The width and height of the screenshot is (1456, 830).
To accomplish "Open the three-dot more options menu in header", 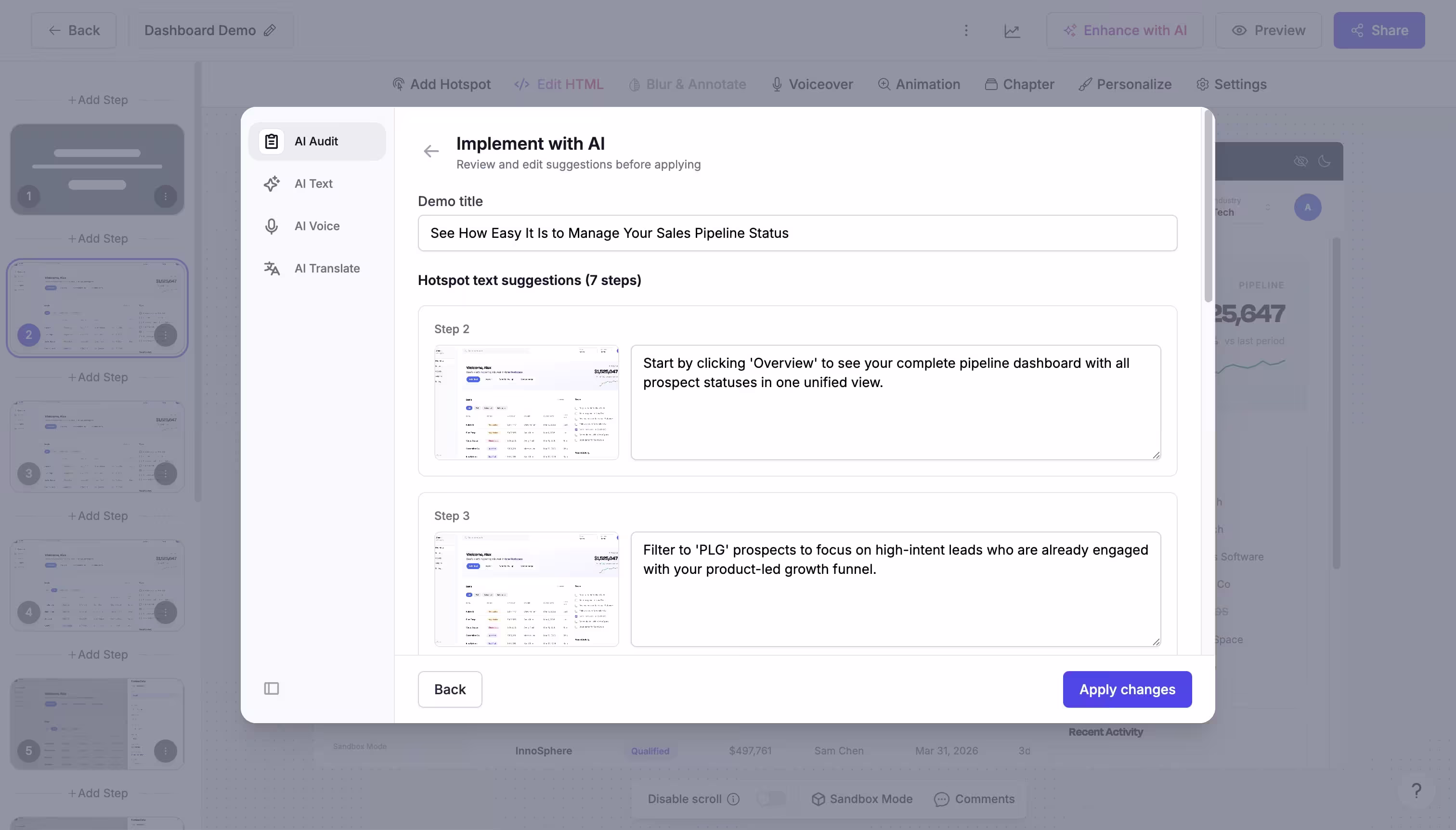I will click(x=966, y=30).
